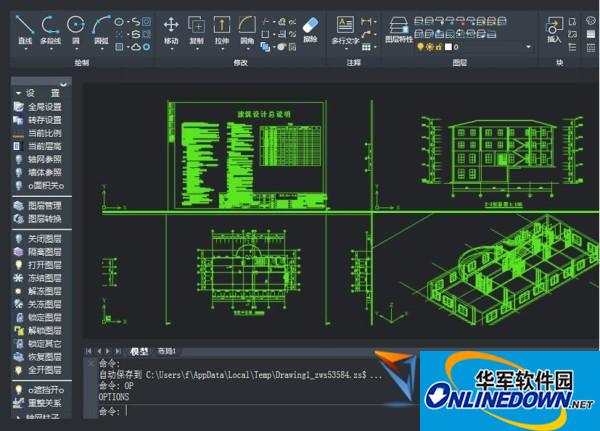Click layer 0 white color swatch

[448, 47]
